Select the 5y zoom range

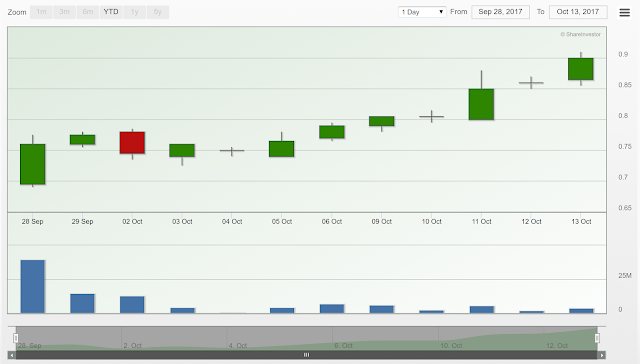pos(158,12)
